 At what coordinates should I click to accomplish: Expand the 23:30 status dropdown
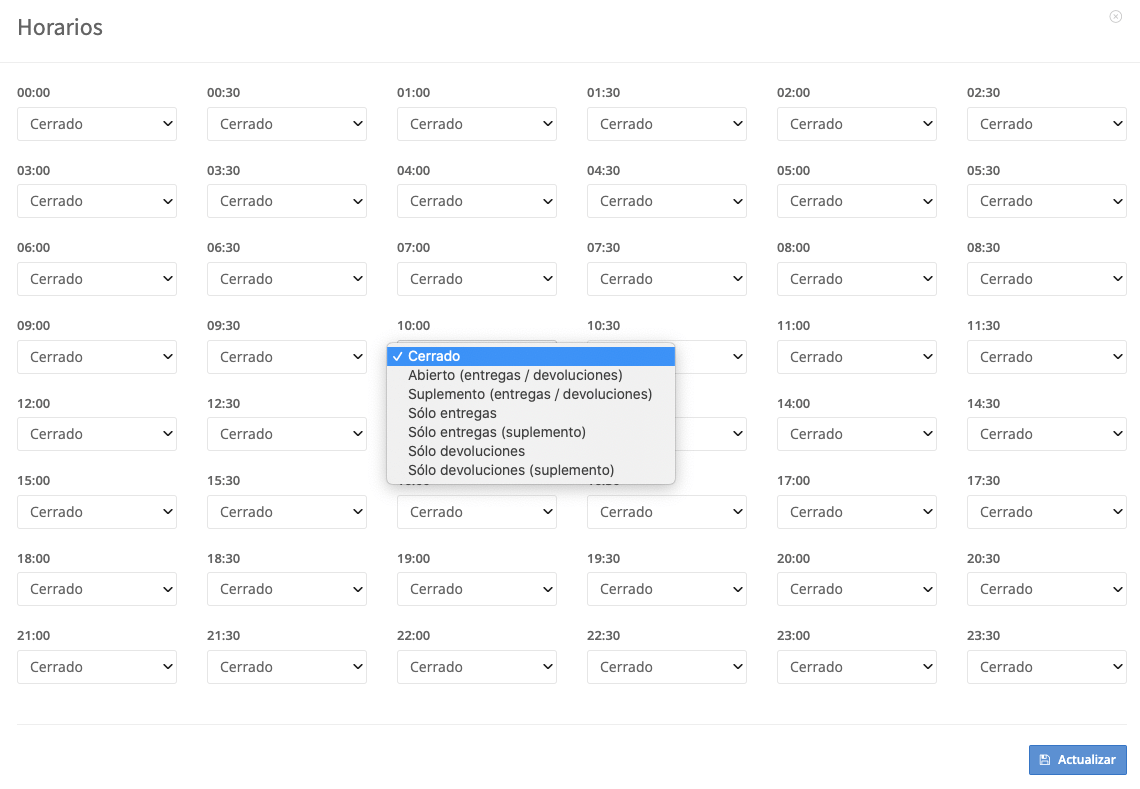pyautogui.click(x=1047, y=667)
